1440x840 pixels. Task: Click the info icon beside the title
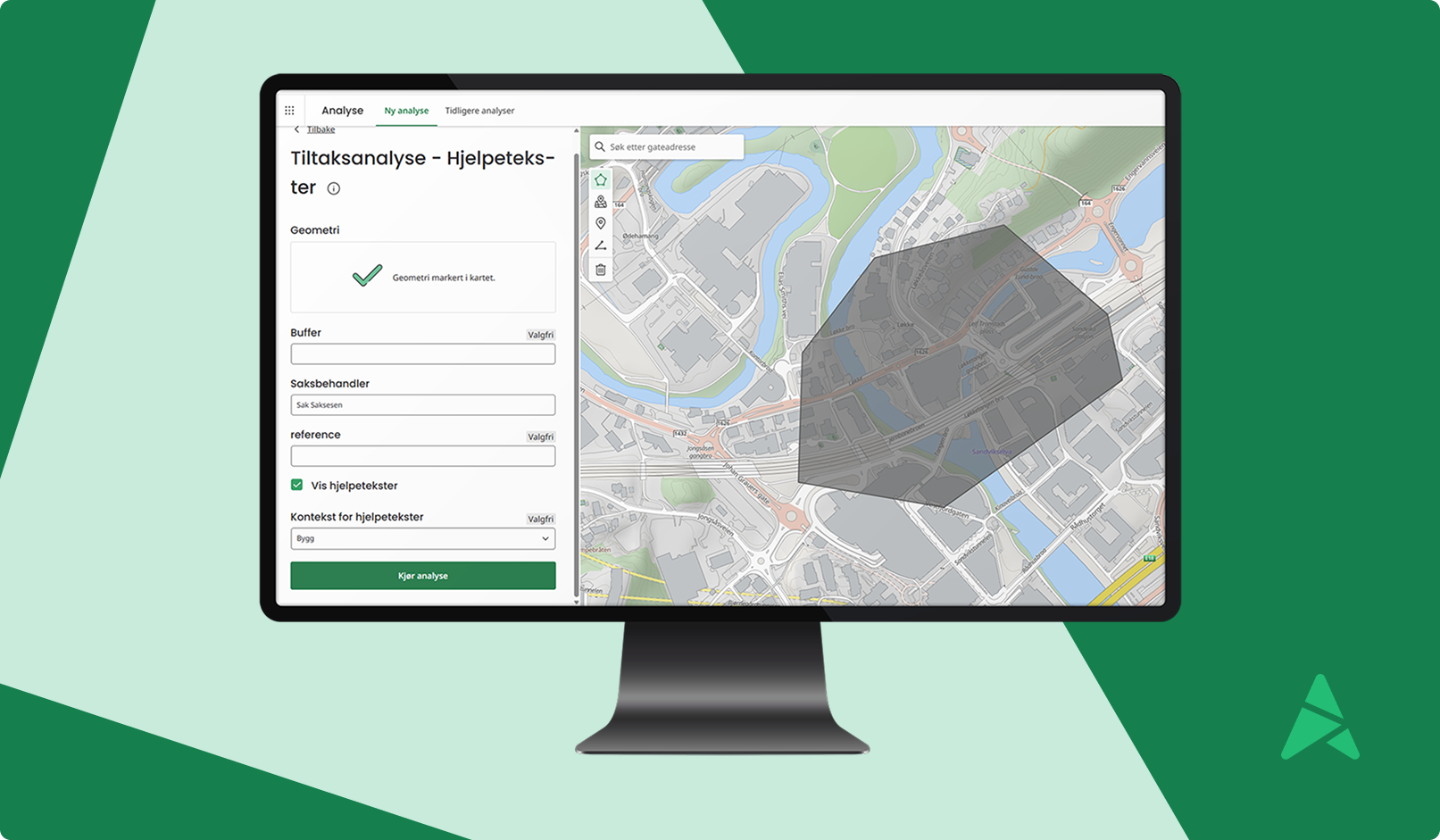click(334, 188)
